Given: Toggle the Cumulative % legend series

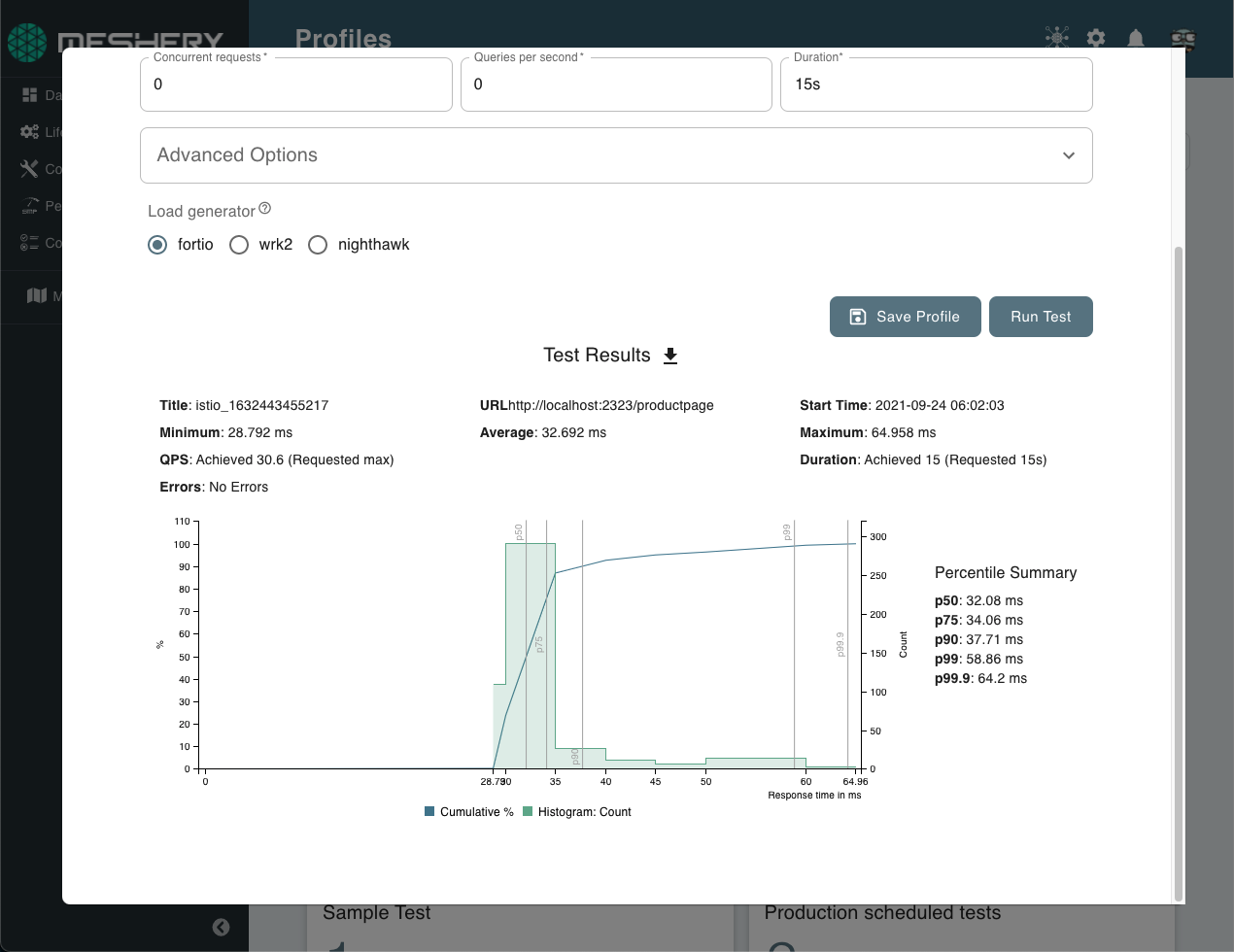Looking at the screenshot, I should click(x=469, y=812).
